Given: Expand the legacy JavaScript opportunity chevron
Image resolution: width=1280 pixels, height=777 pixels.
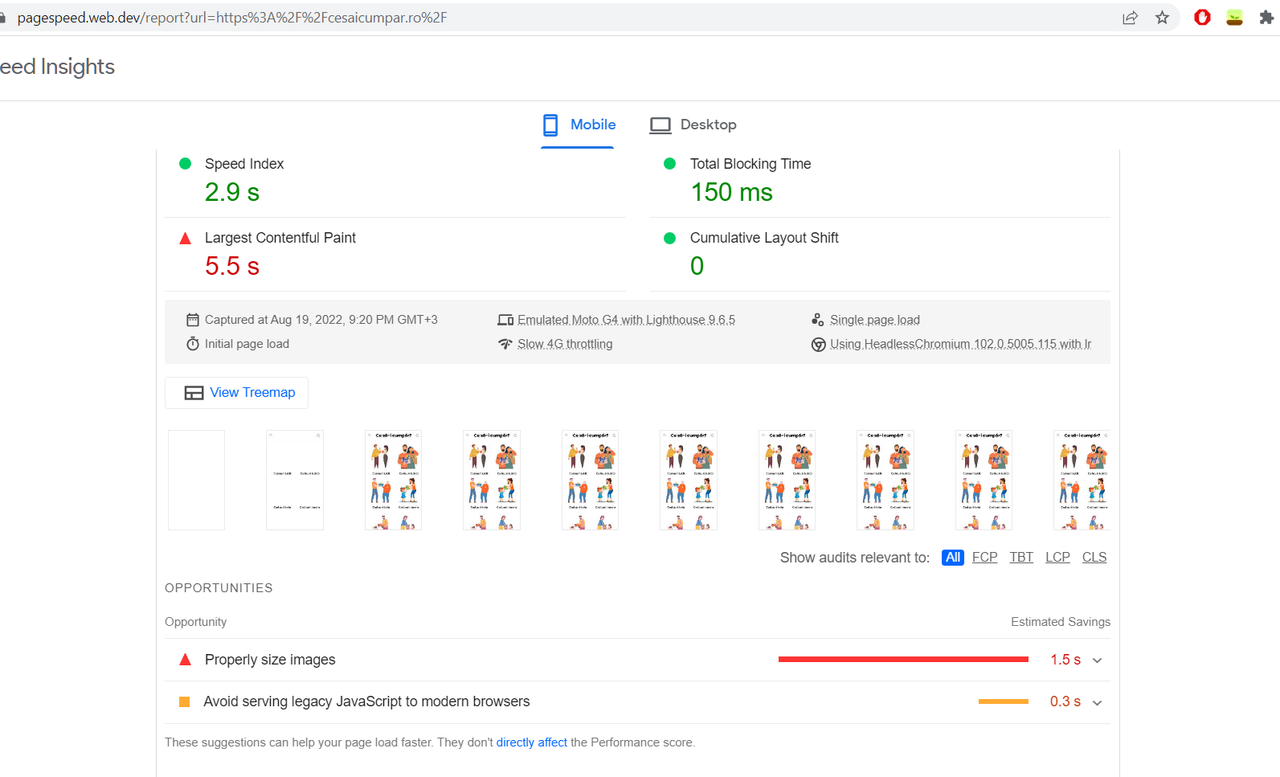Looking at the screenshot, I should click(x=1097, y=702).
